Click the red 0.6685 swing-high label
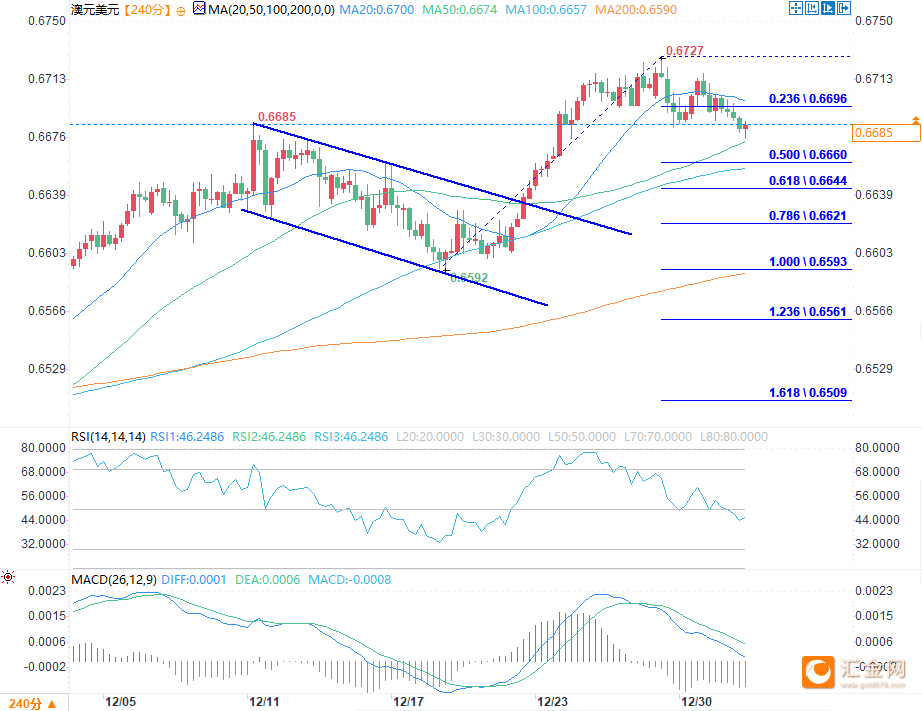922x711 pixels. (277, 116)
